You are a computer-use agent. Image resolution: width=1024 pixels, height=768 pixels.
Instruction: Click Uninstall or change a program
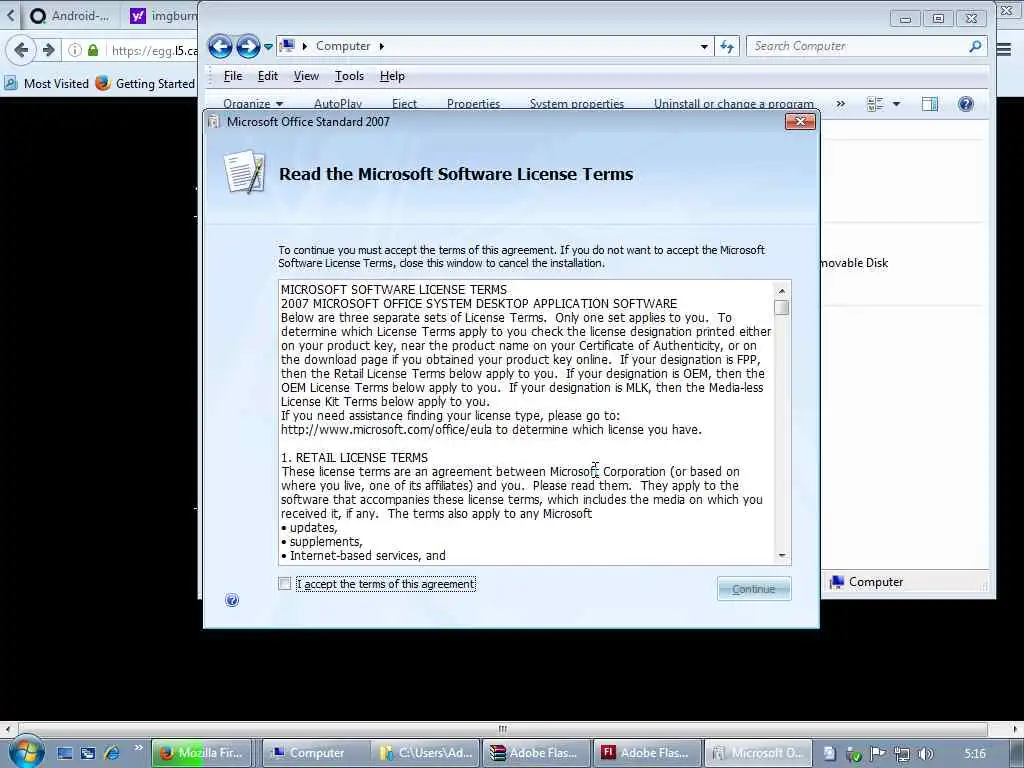point(733,103)
